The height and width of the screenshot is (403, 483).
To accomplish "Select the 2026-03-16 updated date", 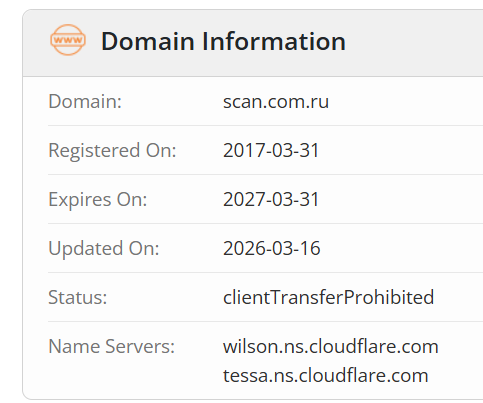I will 272,248.
